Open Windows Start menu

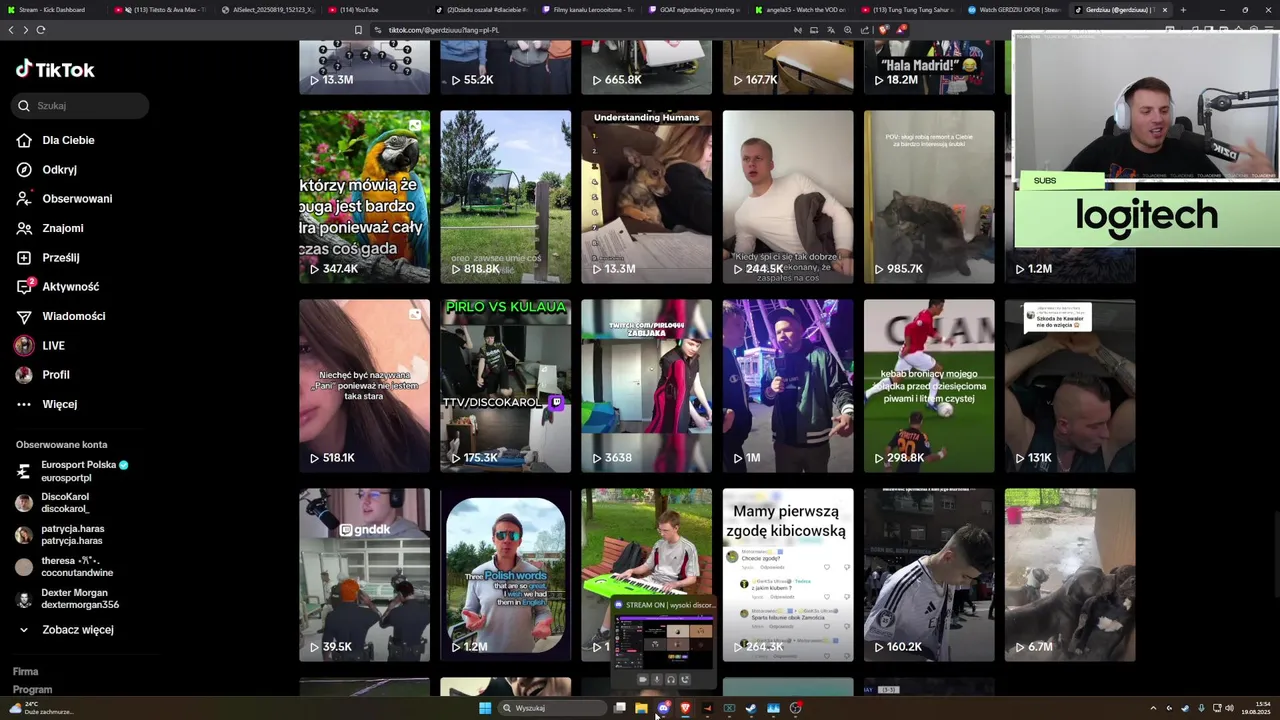pyautogui.click(x=485, y=708)
